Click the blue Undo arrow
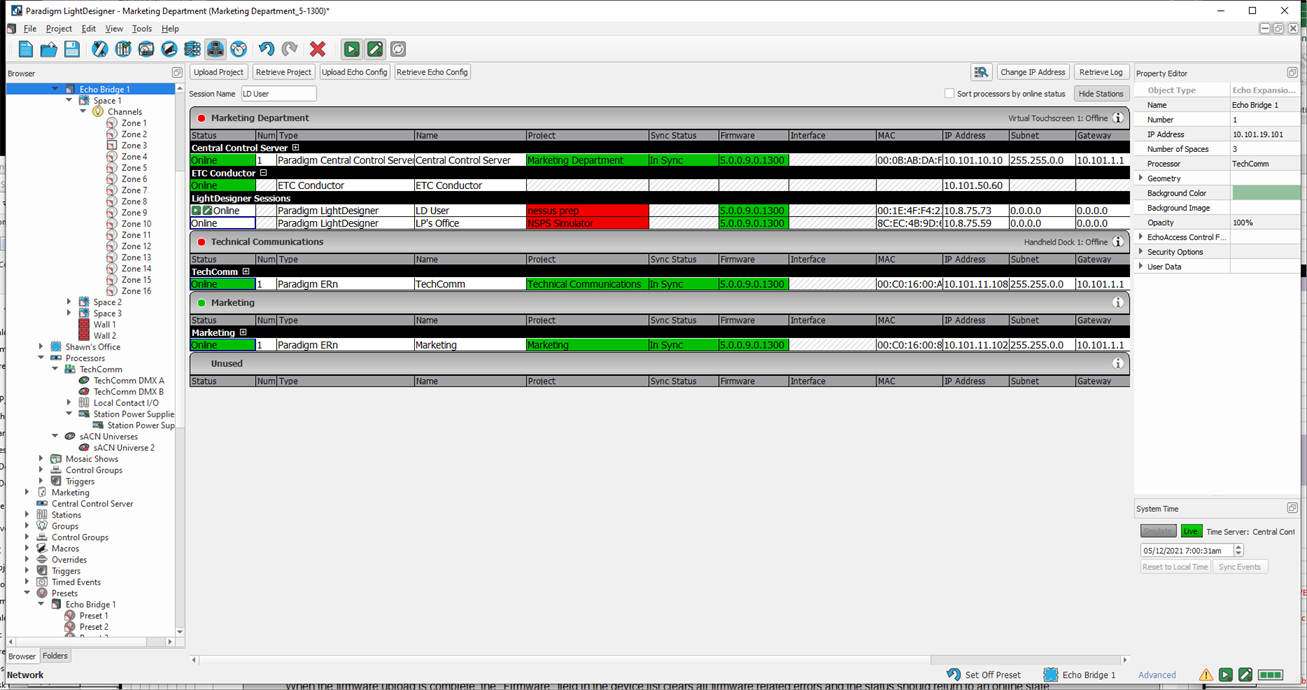 click(266, 49)
